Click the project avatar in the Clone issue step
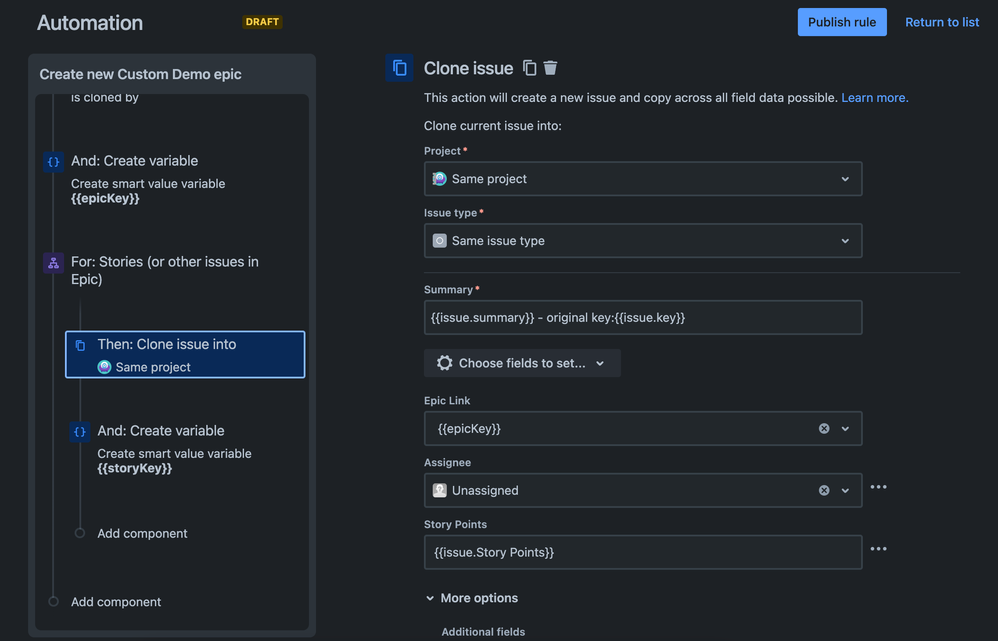This screenshot has height=641, width=998. click(104, 367)
